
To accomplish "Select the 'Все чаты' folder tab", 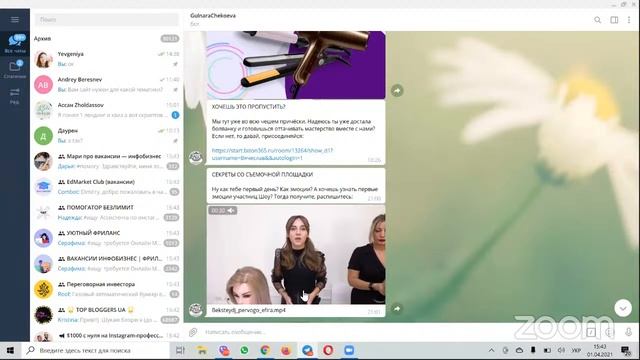I will (x=15, y=44).
